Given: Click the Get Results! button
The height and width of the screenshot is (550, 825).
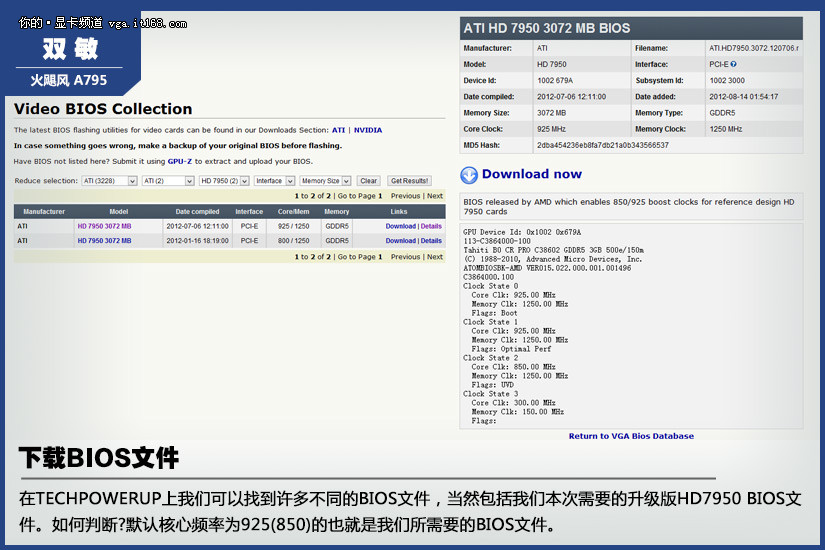Looking at the screenshot, I should (x=409, y=181).
